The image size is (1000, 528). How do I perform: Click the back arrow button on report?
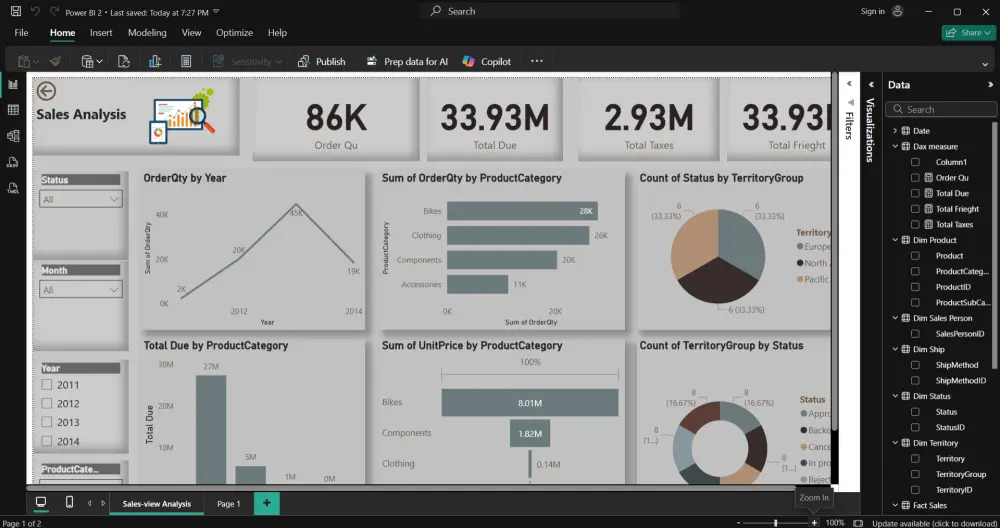click(x=46, y=91)
